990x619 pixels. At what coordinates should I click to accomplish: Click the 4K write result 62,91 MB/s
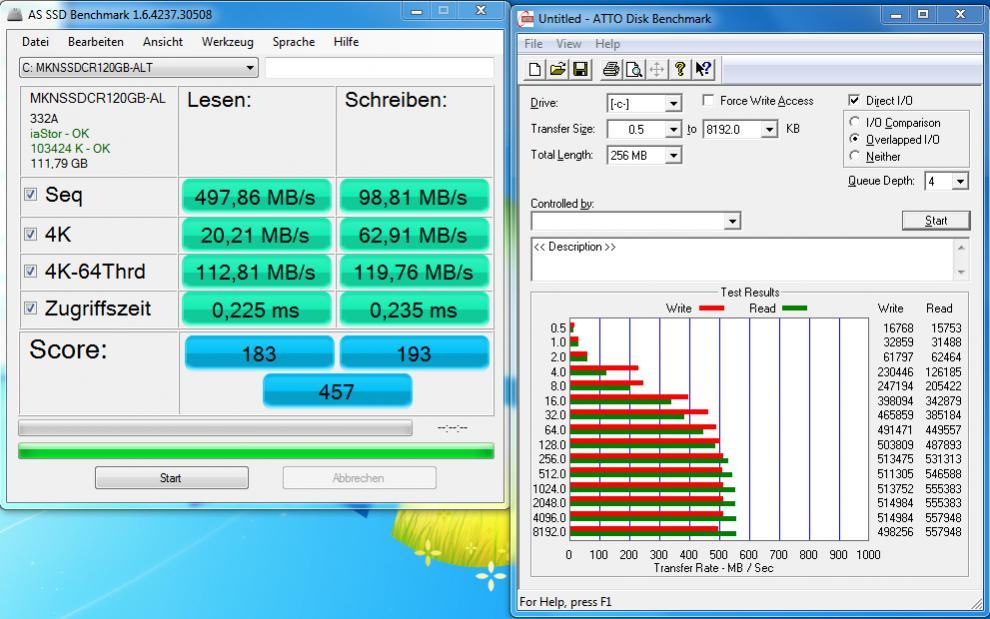(414, 235)
